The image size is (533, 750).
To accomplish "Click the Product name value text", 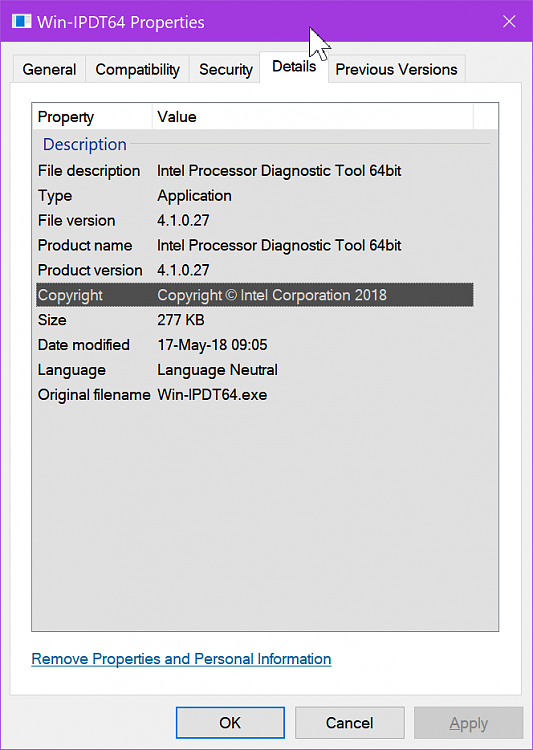I will coord(279,245).
